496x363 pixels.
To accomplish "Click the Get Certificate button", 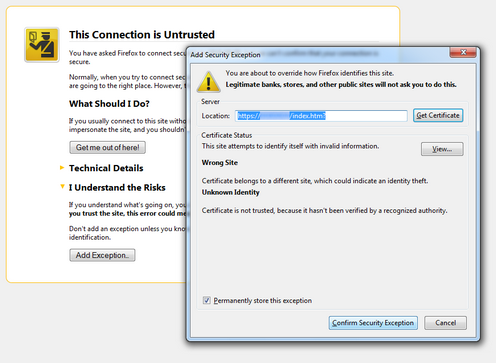I will tap(438, 115).
